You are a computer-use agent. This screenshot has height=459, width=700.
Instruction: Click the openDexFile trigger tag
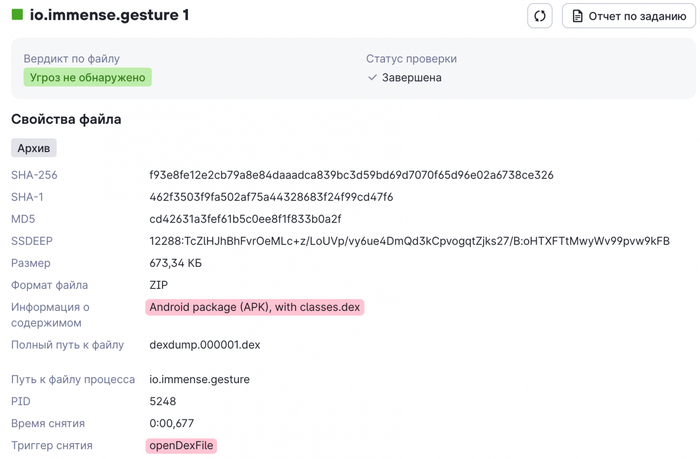point(181,446)
